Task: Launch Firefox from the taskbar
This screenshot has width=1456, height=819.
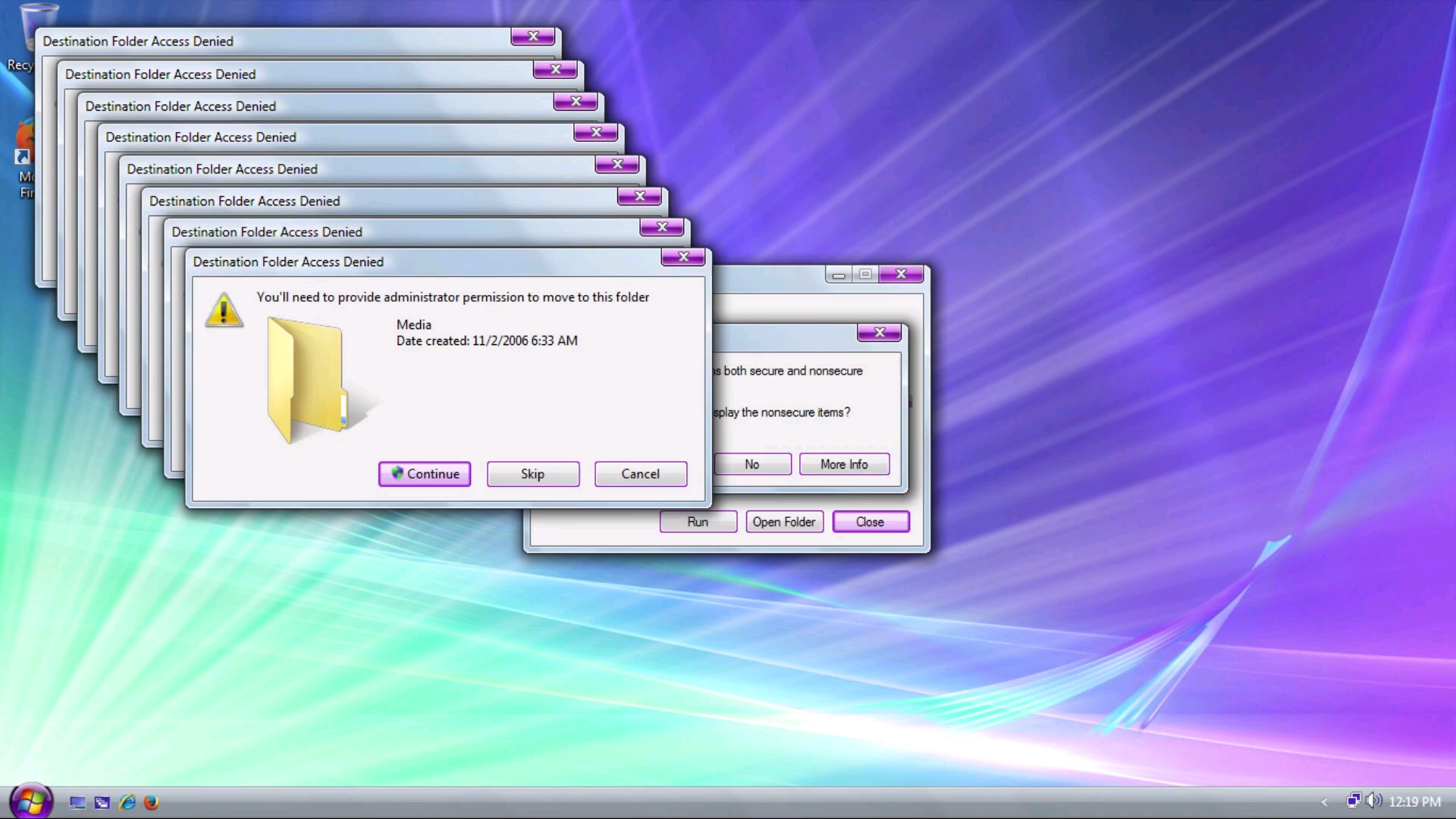Action: click(x=152, y=802)
